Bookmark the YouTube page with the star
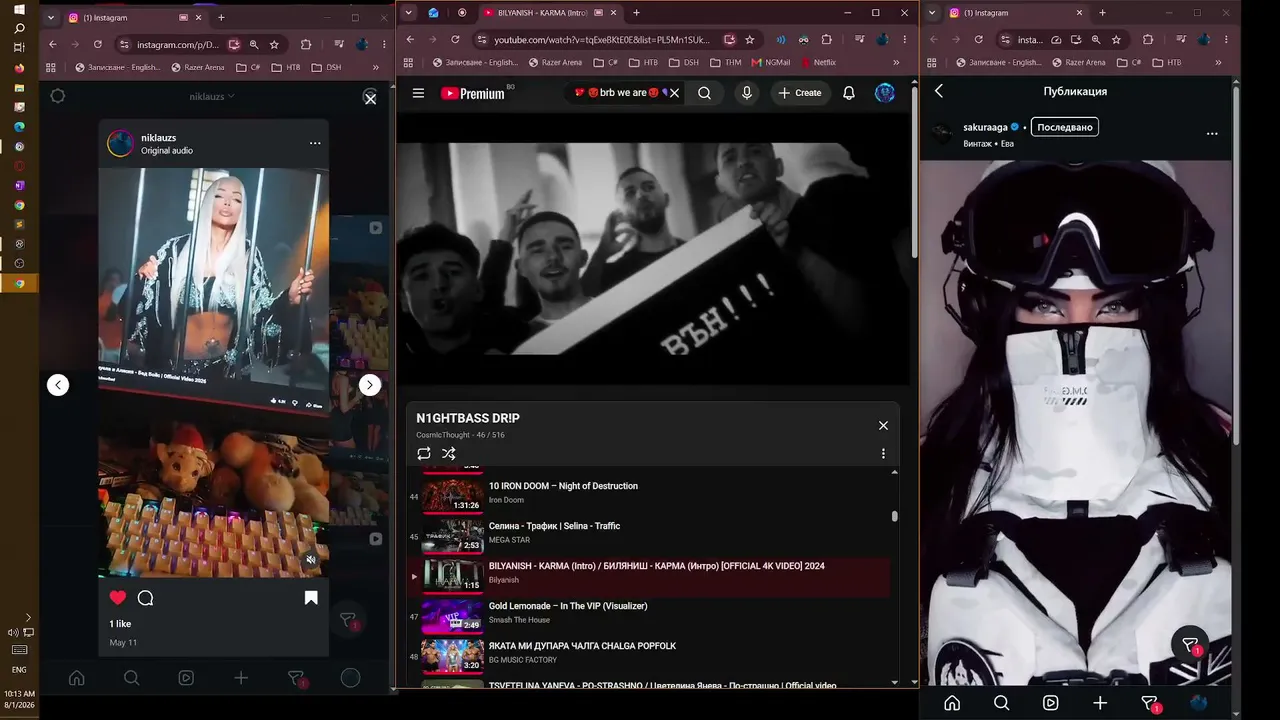Viewport: 1280px width, 720px height. [750, 40]
